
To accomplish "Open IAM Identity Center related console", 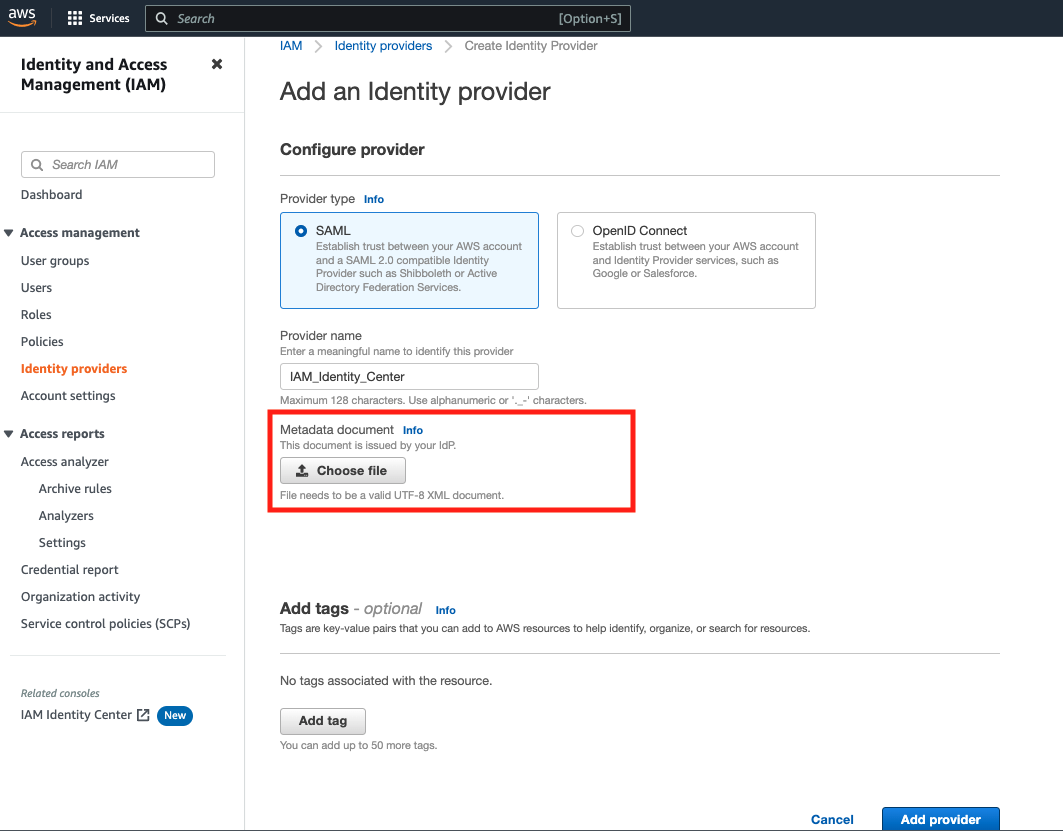I will coord(76,714).
